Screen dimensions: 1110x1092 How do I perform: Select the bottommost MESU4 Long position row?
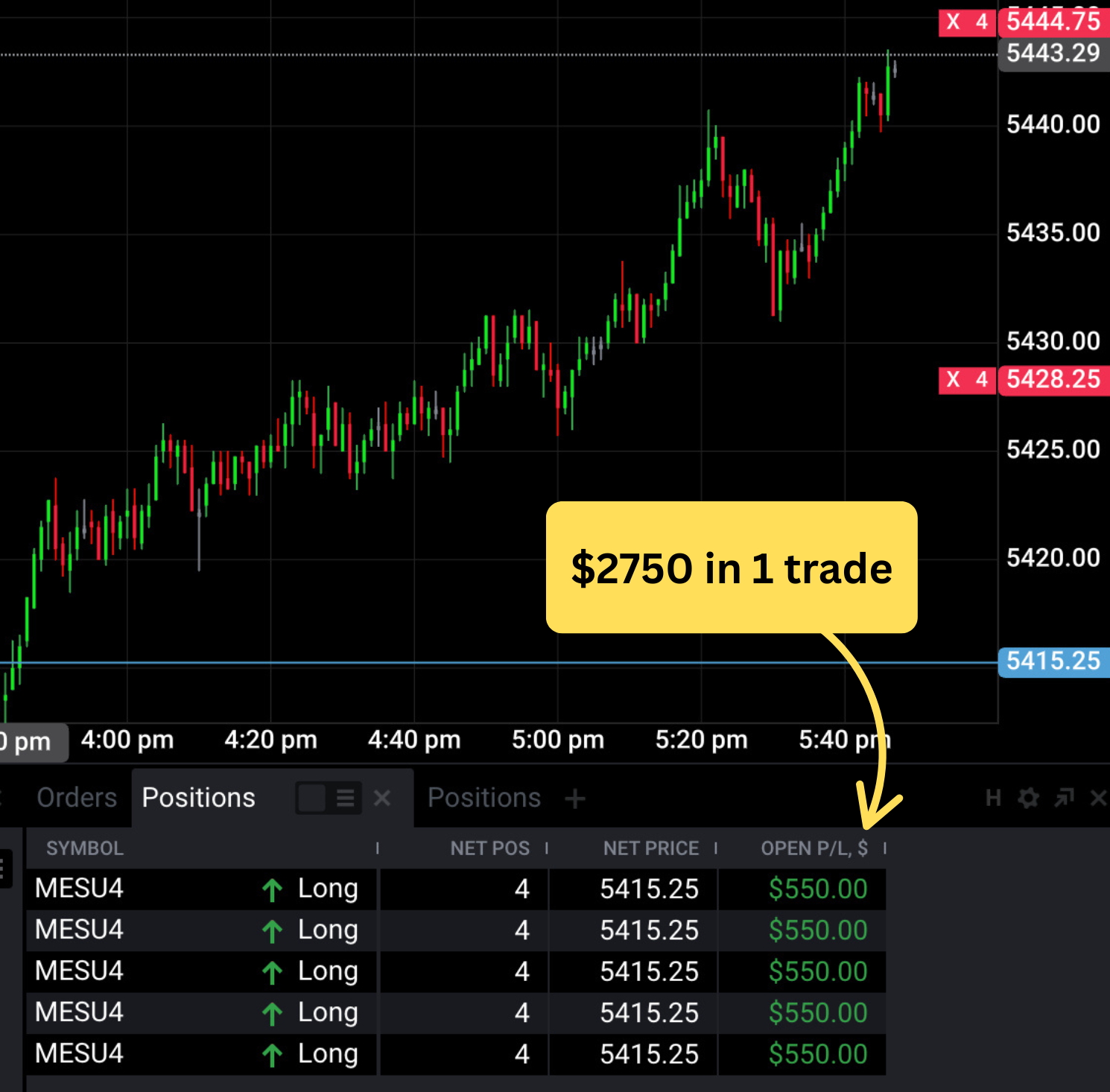[456, 1054]
